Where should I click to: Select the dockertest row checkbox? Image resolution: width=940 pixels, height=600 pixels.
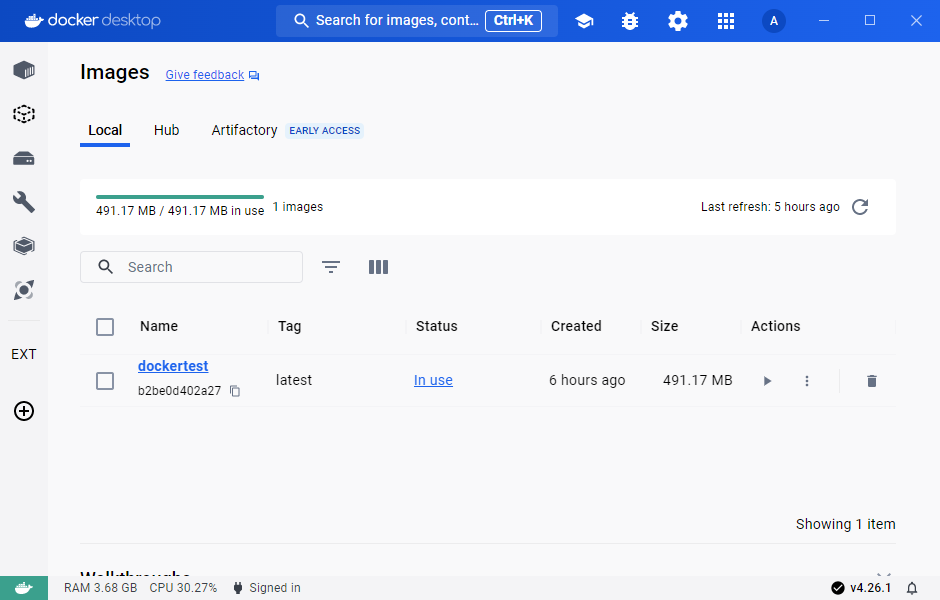105,381
